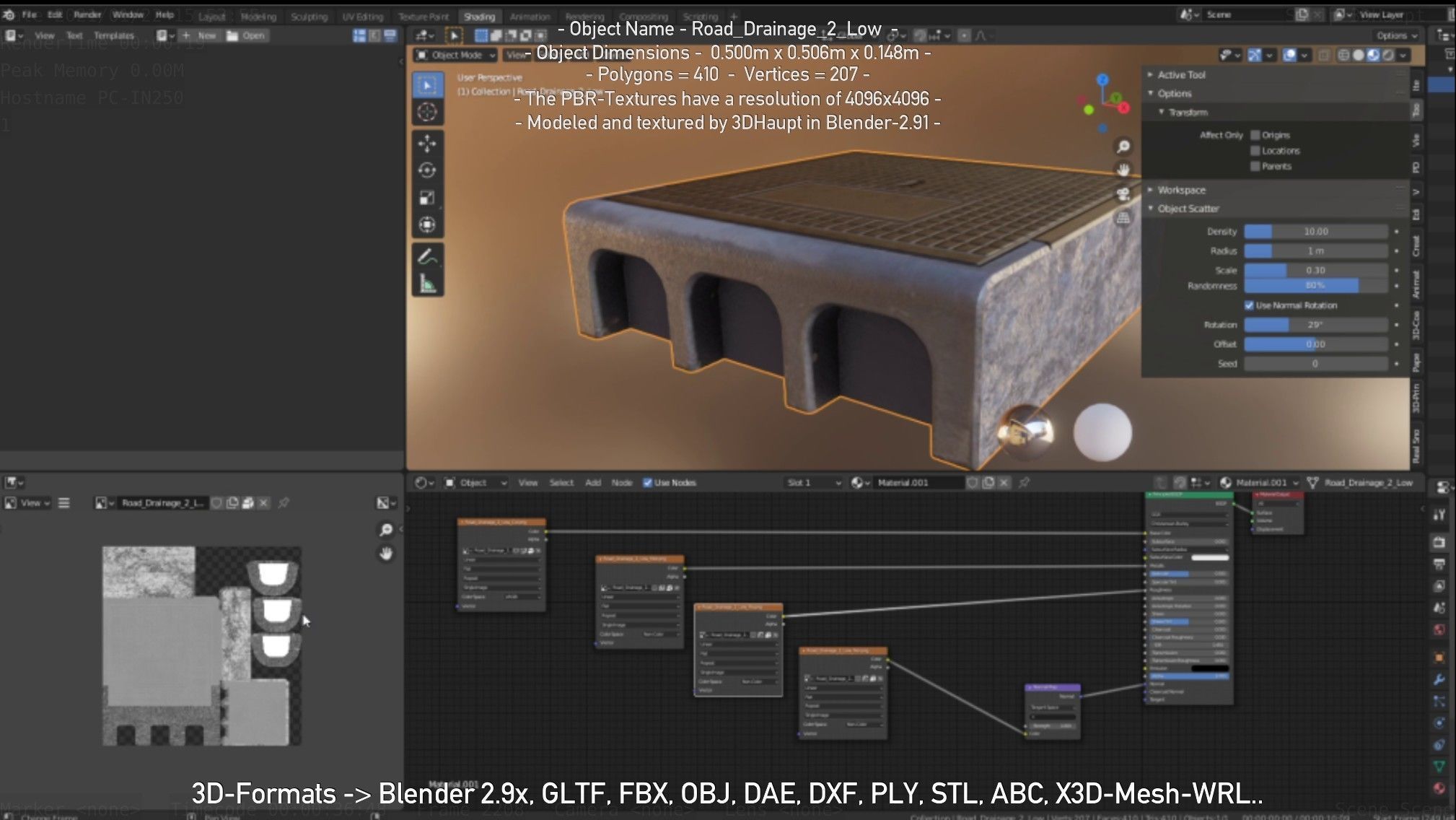Click New in the text editor

200,35
